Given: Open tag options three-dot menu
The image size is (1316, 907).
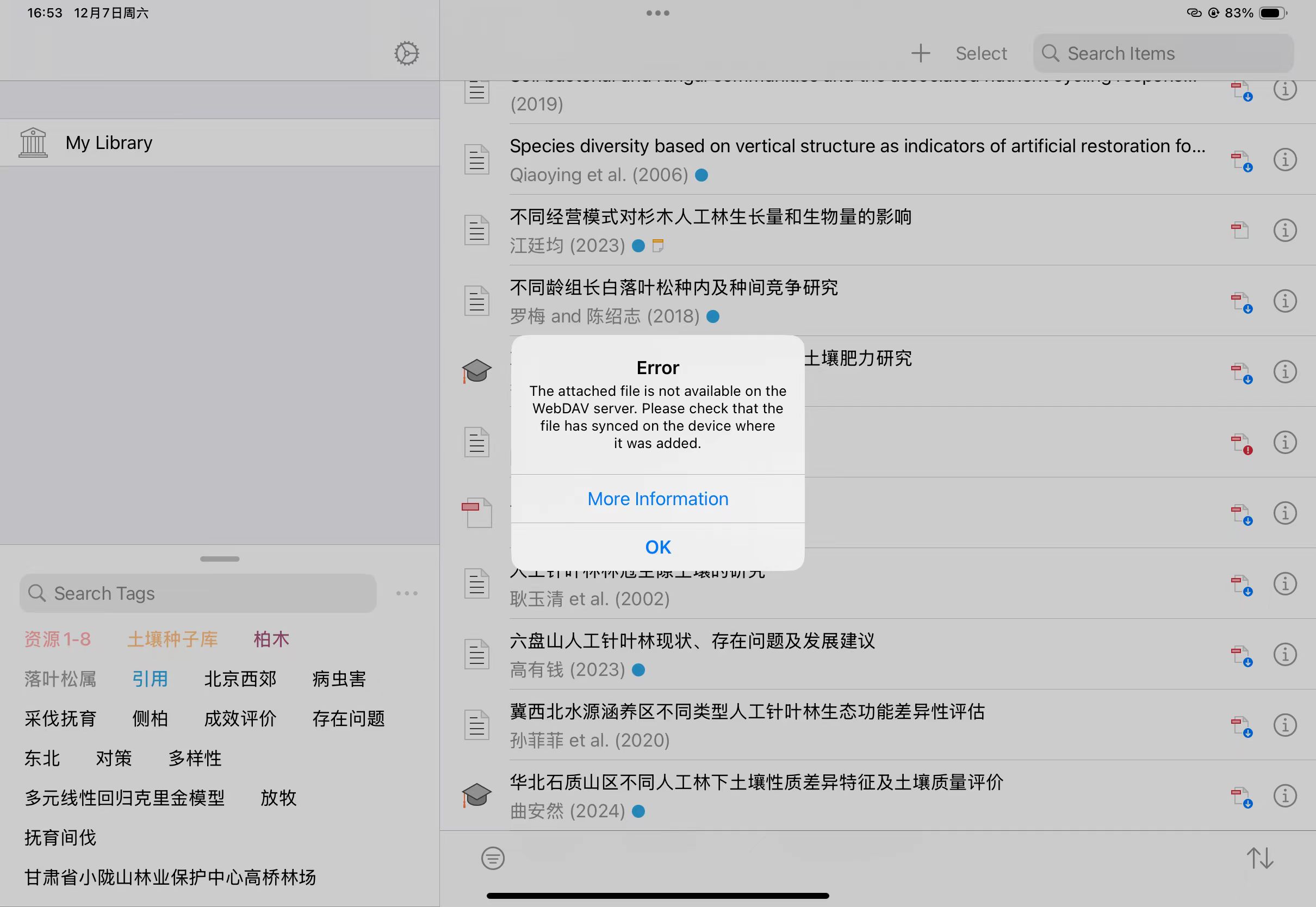Looking at the screenshot, I should pos(407,593).
